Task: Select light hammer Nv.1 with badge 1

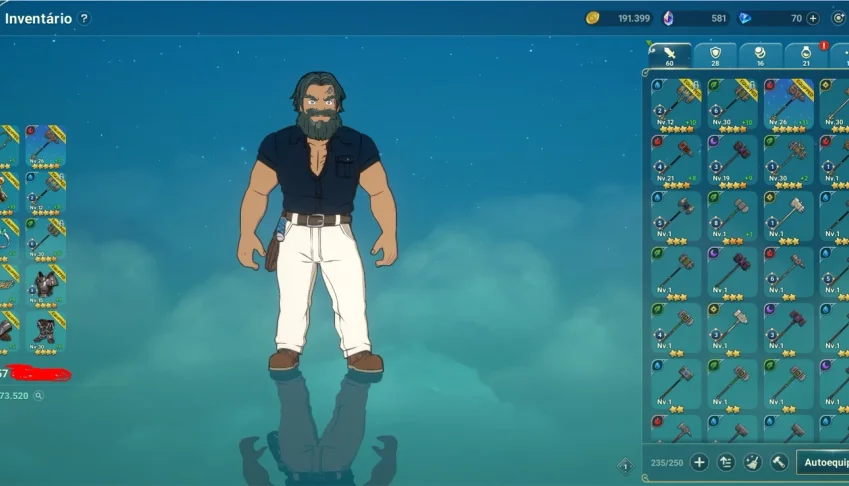Action: click(788, 217)
